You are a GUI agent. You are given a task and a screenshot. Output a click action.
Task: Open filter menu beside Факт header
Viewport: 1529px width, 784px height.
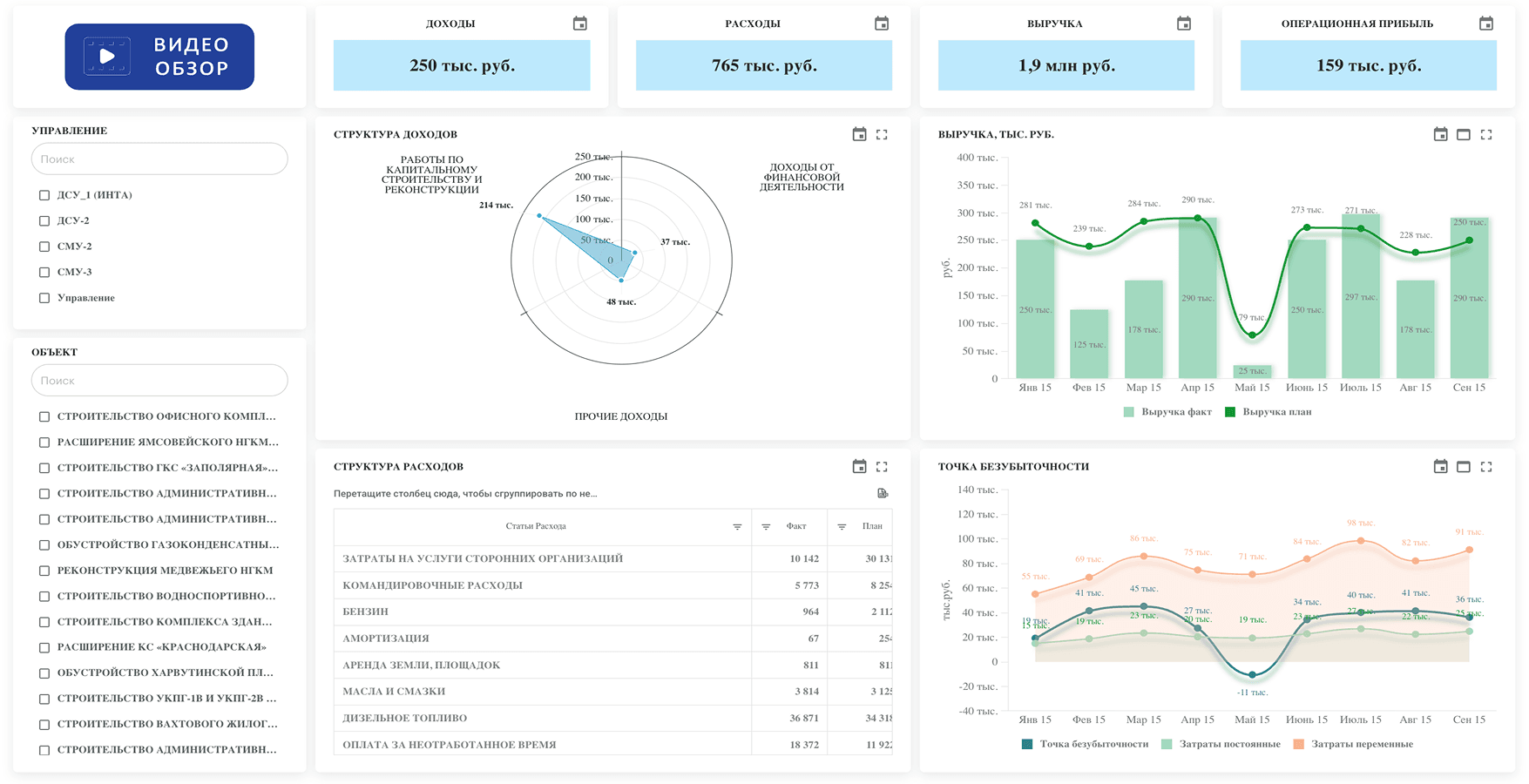766,526
